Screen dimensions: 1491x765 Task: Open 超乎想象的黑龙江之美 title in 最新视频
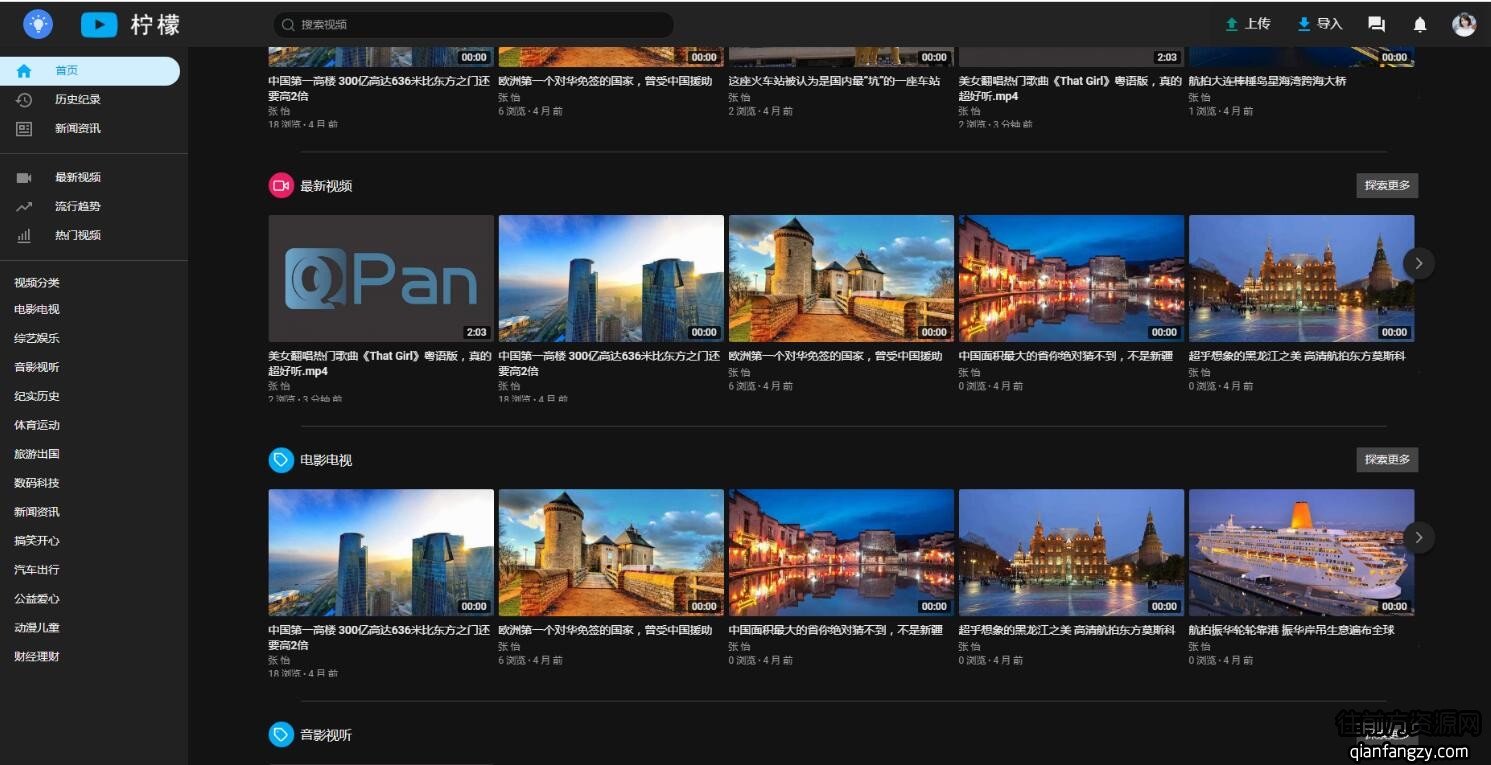(x=1297, y=356)
